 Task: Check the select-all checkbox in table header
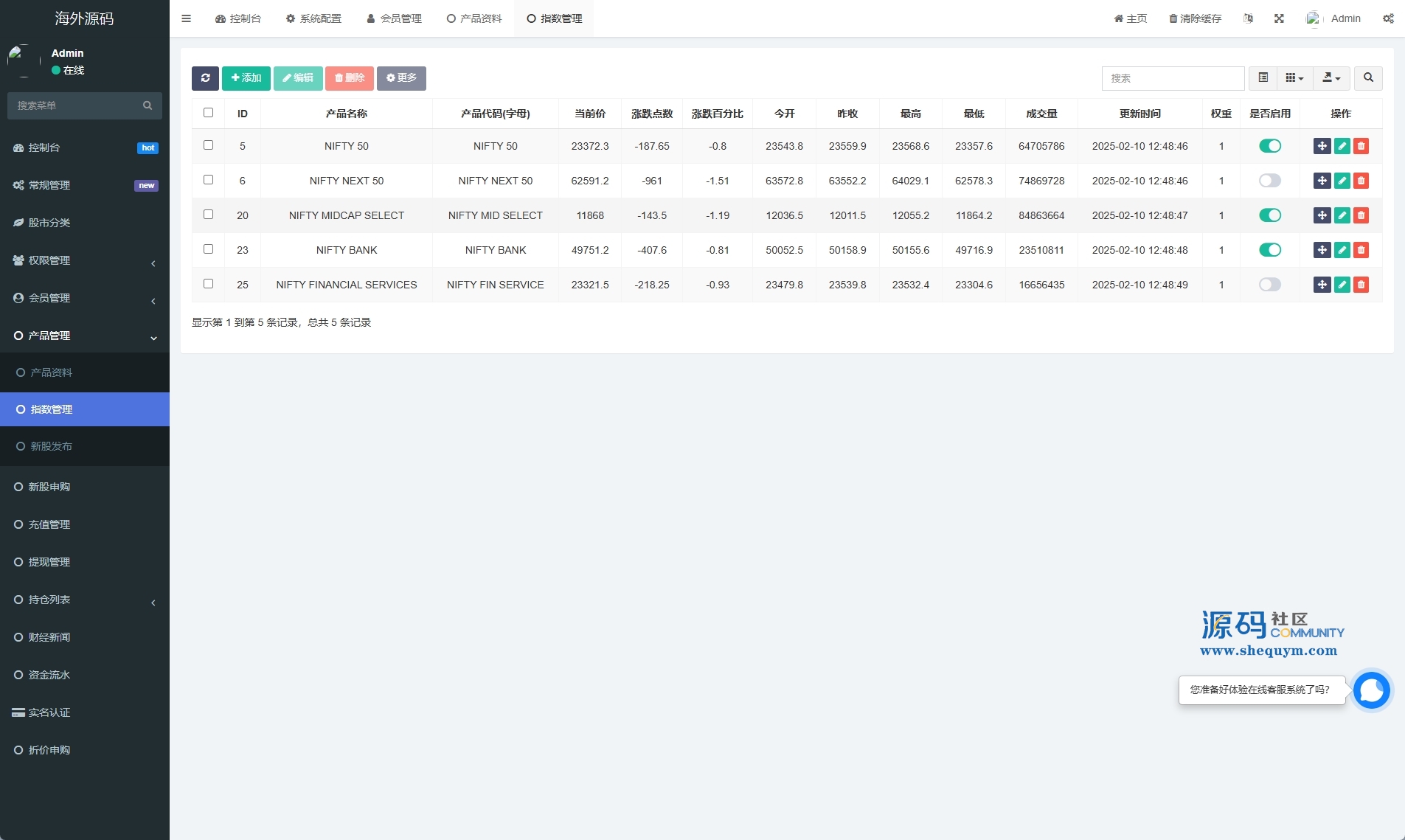pyautogui.click(x=208, y=113)
